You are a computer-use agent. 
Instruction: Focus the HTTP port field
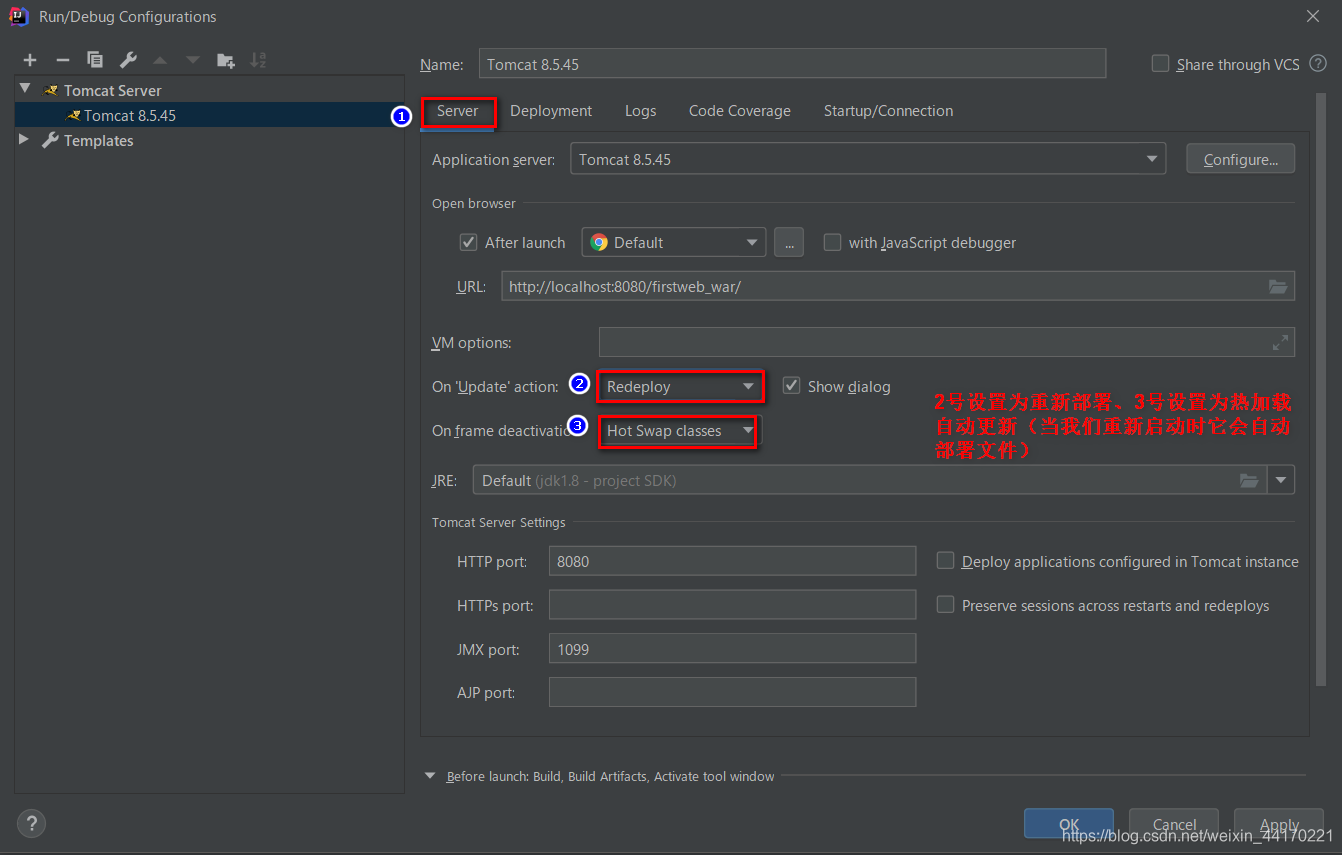point(733,561)
